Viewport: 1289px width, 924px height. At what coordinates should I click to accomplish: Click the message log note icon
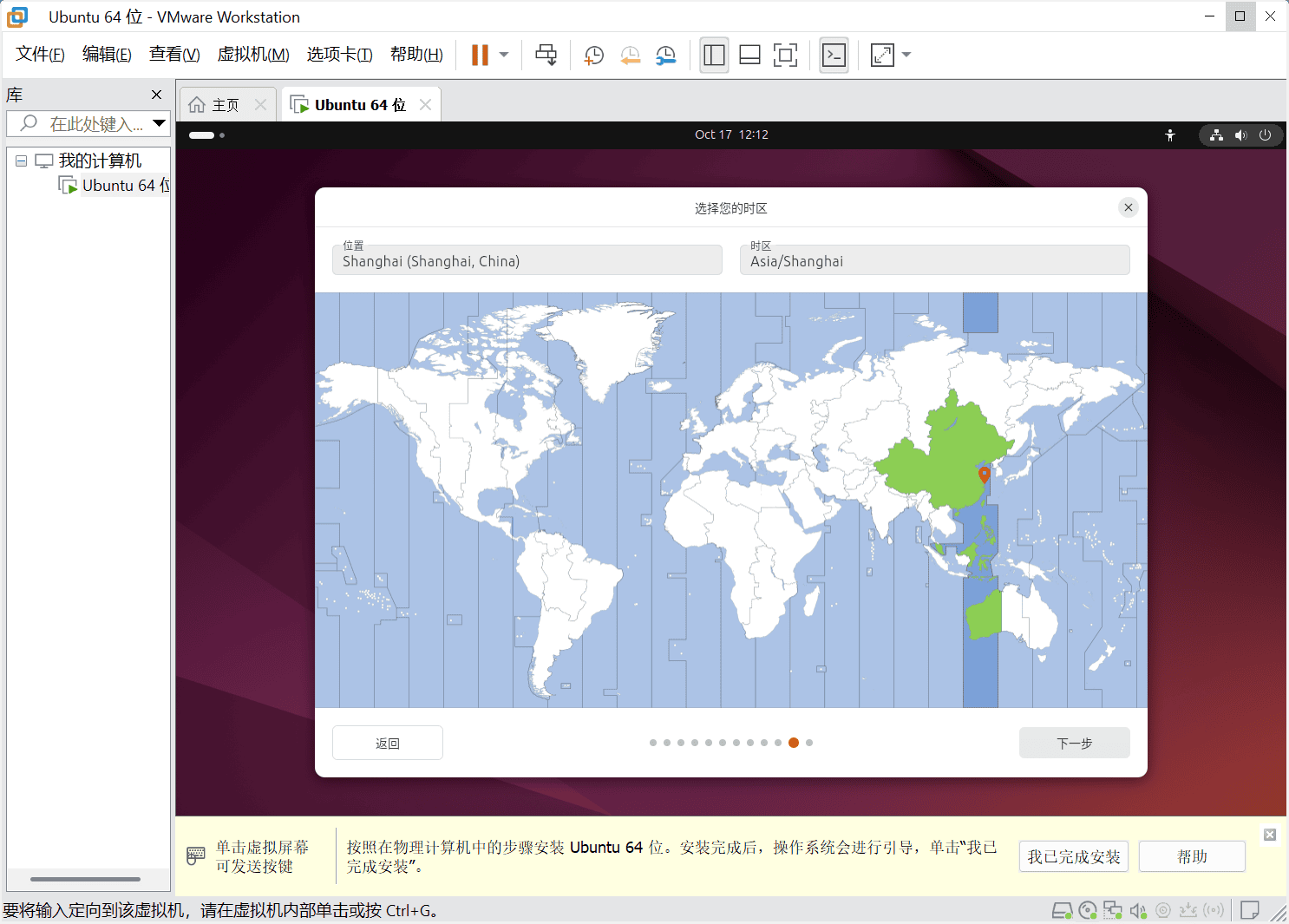tap(1250, 910)
